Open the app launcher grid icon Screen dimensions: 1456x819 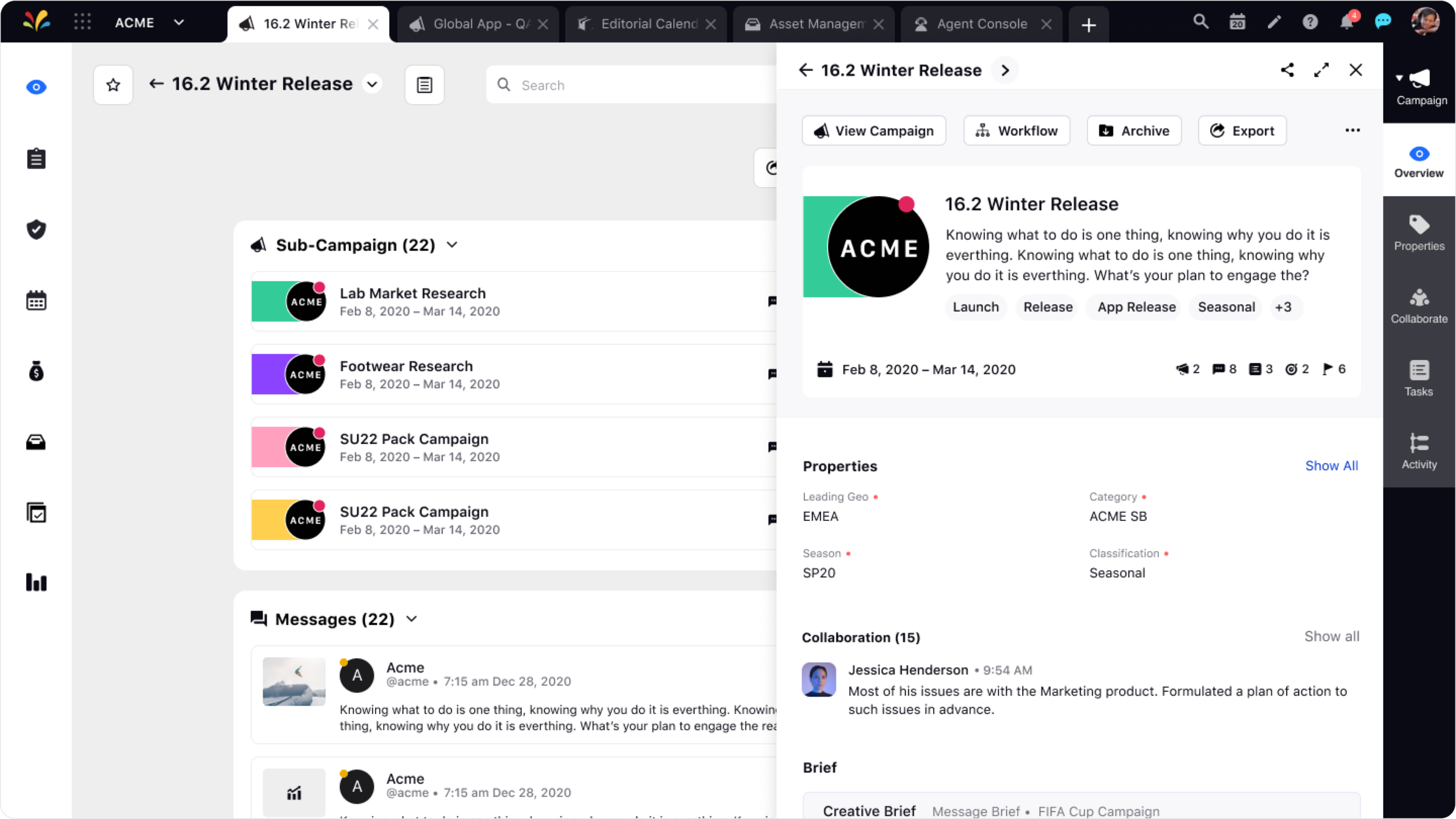82,22
